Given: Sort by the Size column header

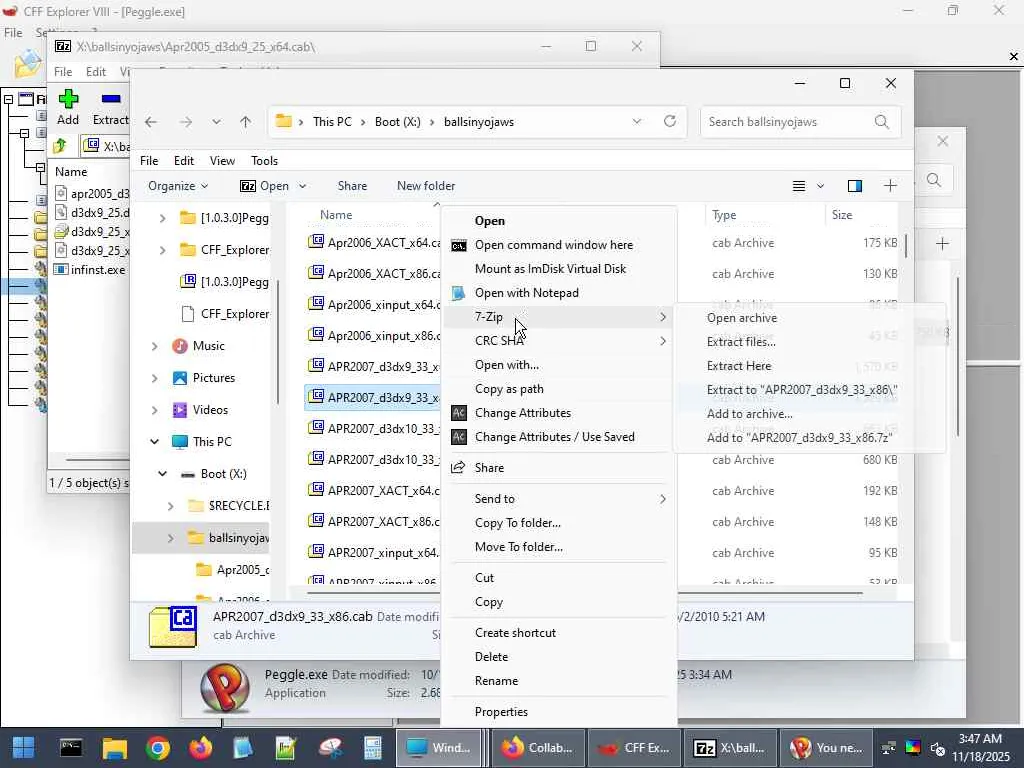Looking at the screenshot, I should coord(861,215).
